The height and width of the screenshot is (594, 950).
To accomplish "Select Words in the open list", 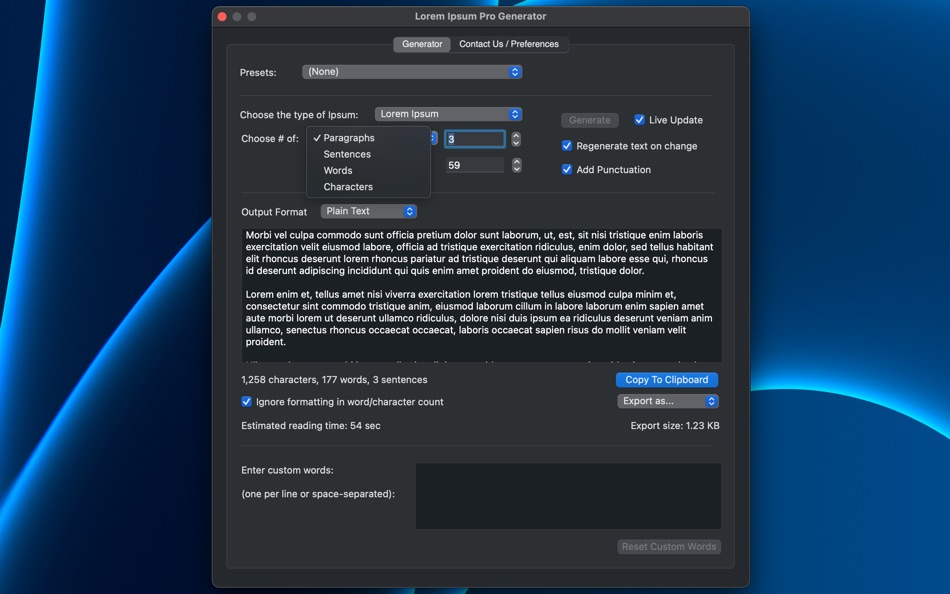I will tap(338, 170).
